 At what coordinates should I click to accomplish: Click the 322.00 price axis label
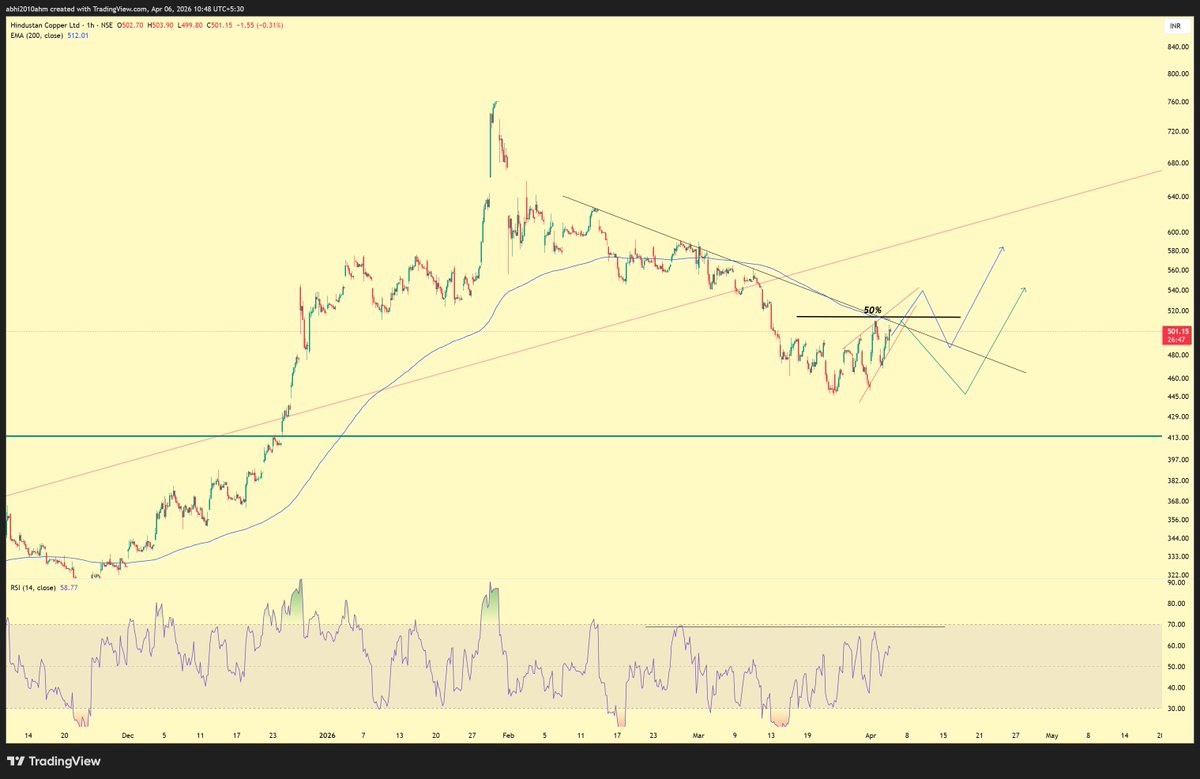pos(1177,575)
